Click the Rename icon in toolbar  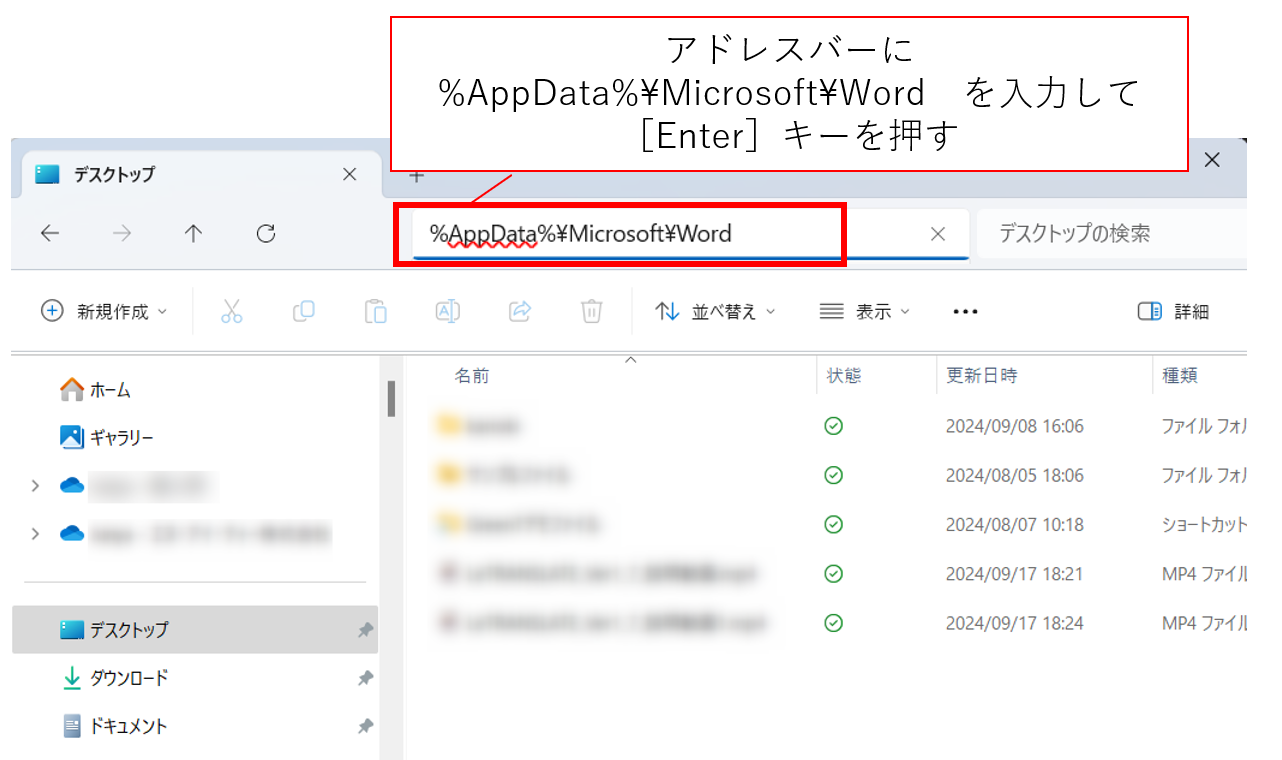(447, 312)
